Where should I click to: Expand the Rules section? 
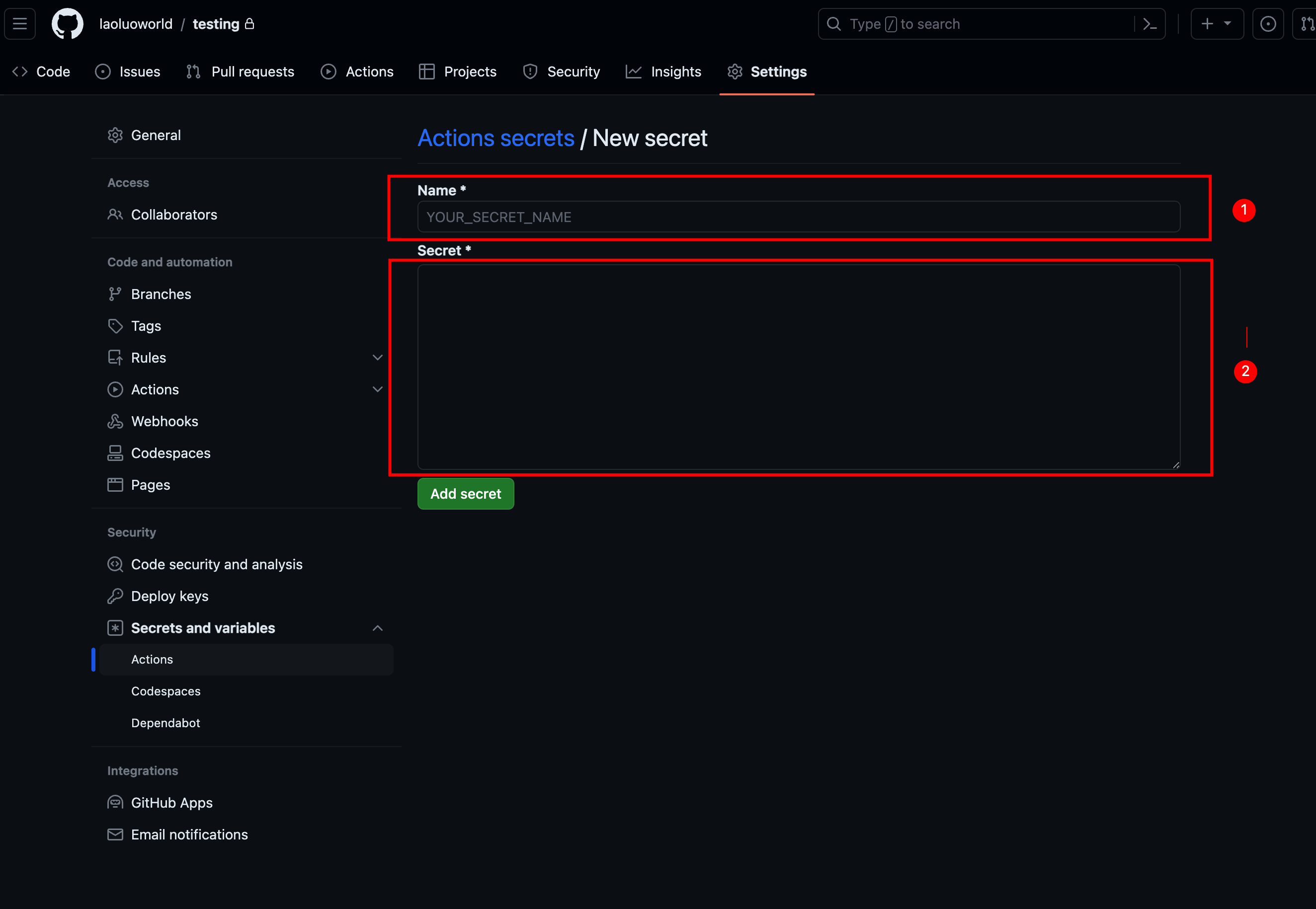(x=378, y=357)
